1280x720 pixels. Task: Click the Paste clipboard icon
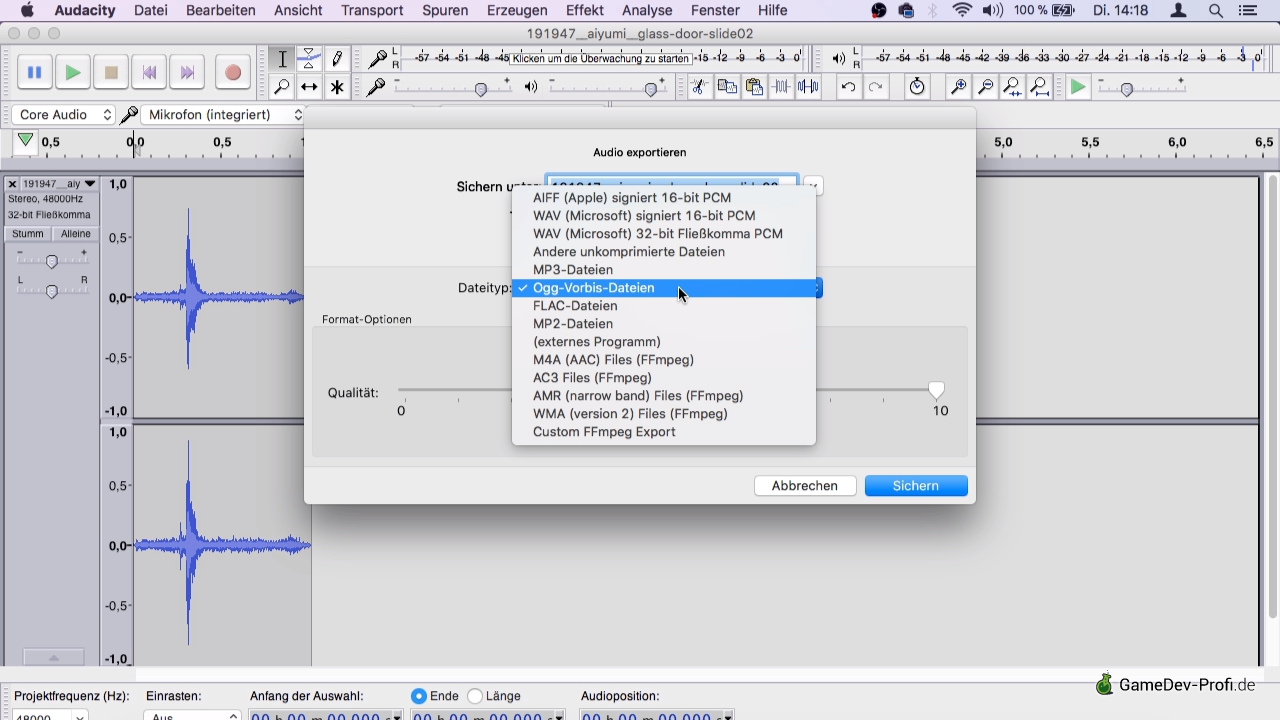pos(754,87)
